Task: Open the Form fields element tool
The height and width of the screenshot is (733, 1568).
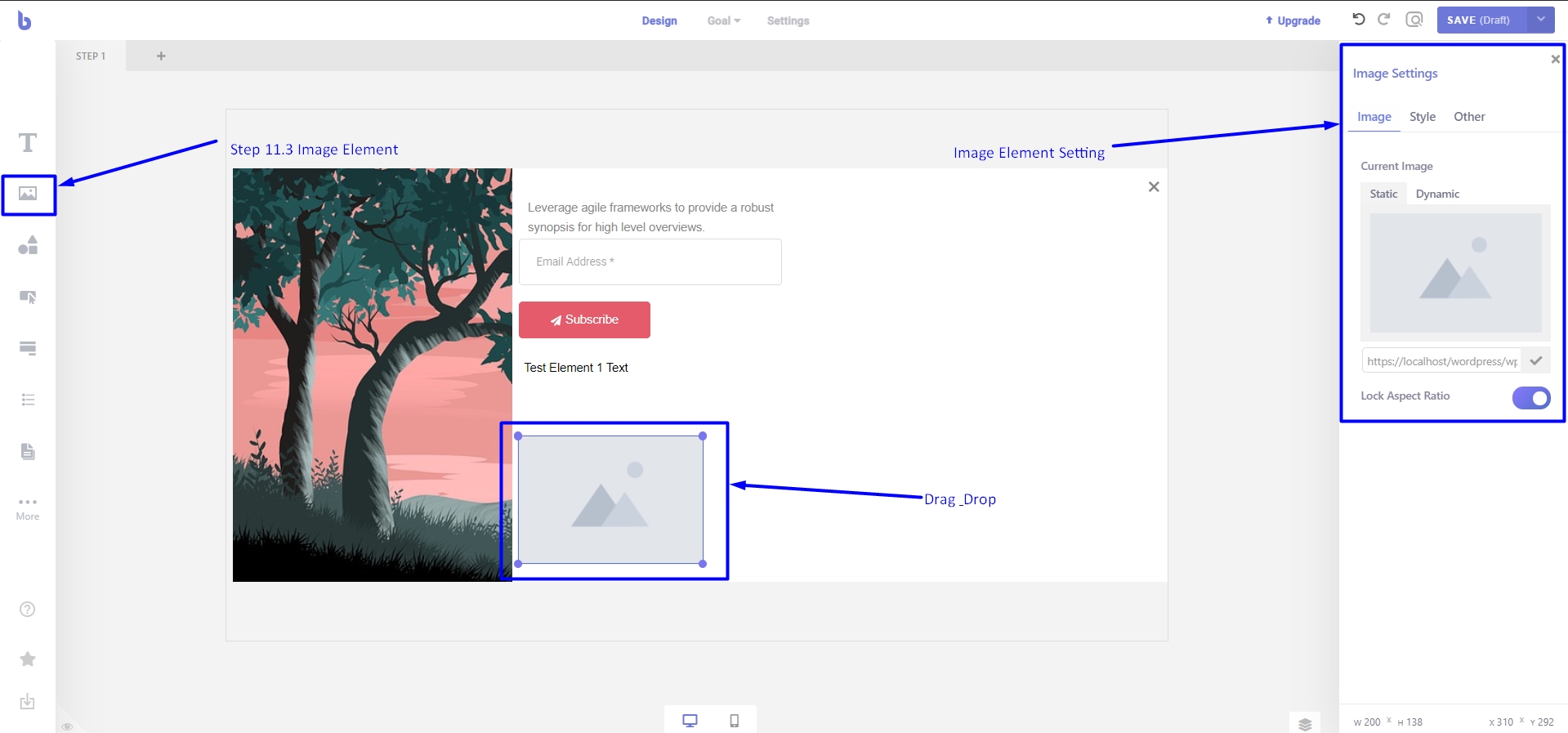Action: [x=28, y=348]
